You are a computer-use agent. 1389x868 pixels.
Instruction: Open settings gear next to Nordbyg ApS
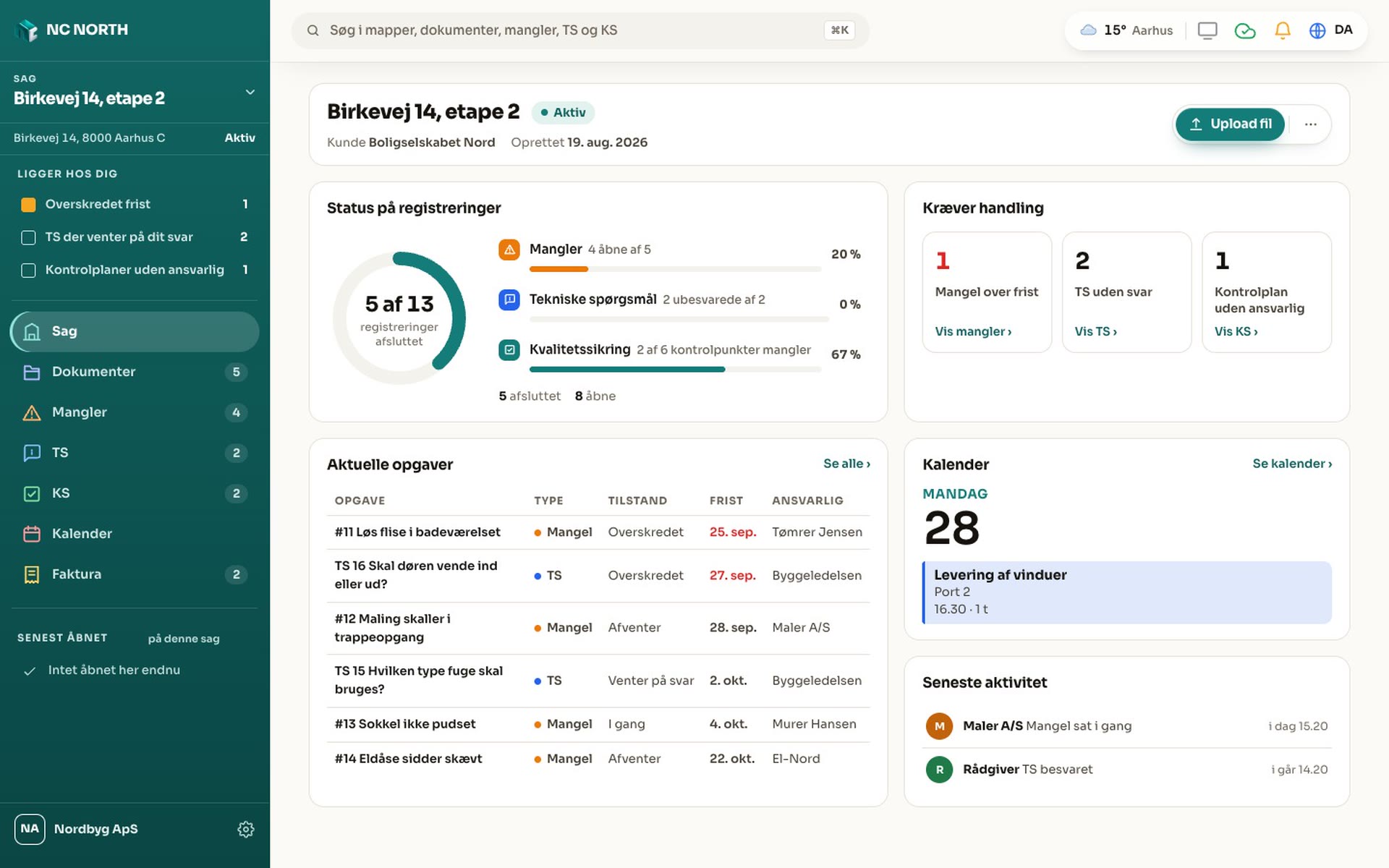click(246, 829)
